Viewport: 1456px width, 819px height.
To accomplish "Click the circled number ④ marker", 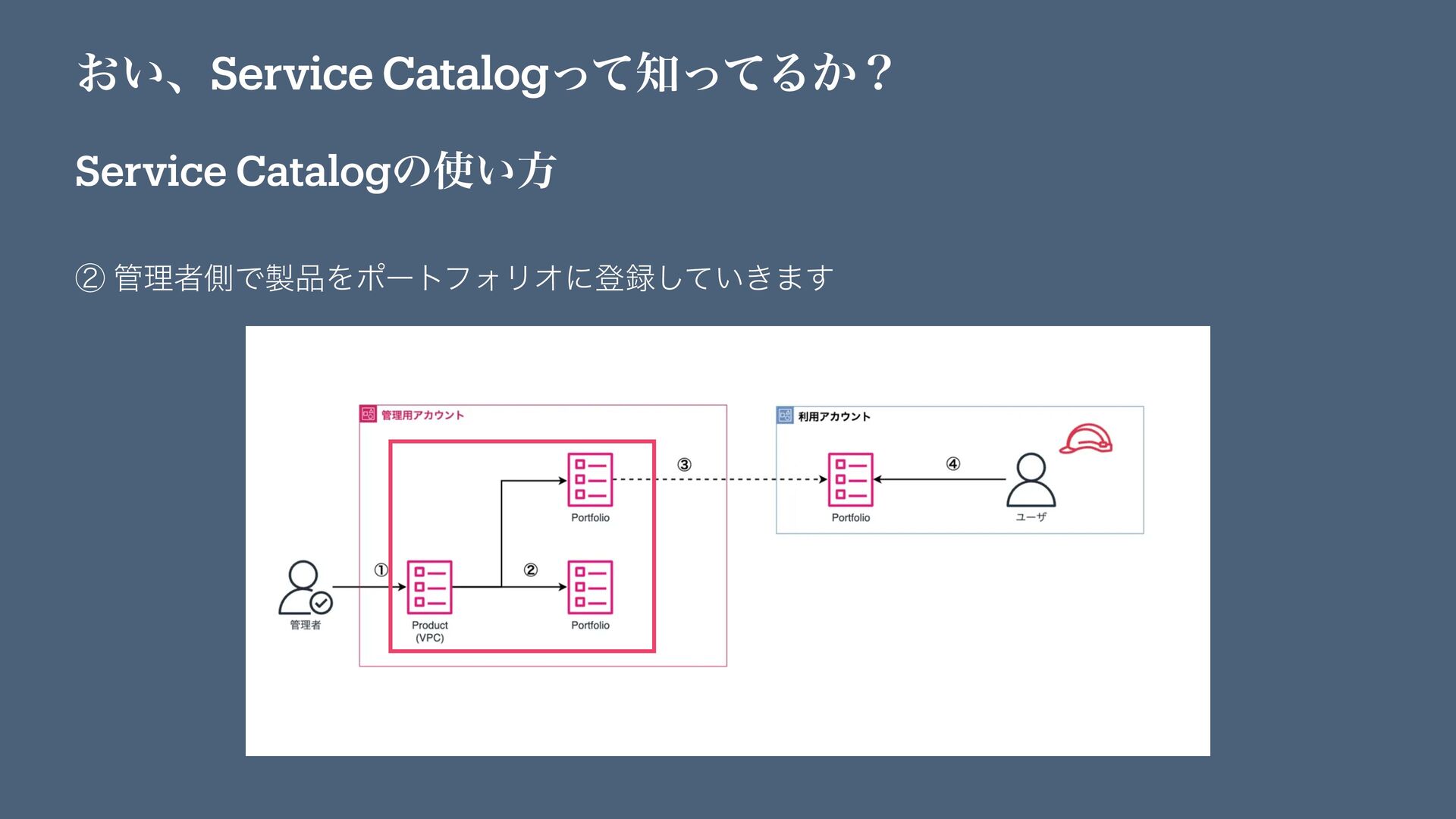I will pyautogui.click(x=953, y=463).
